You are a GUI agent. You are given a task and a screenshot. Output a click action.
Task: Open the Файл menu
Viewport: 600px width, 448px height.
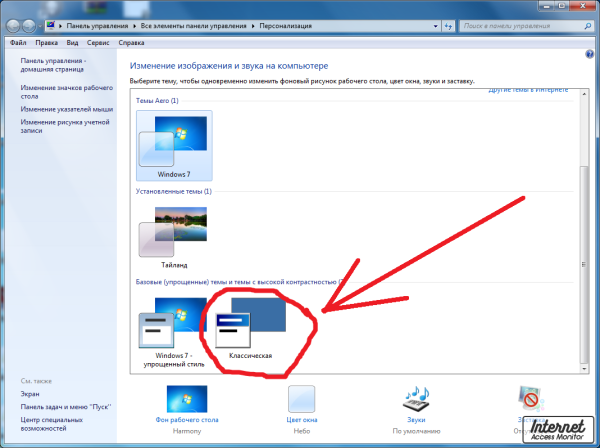click(18, 43)
